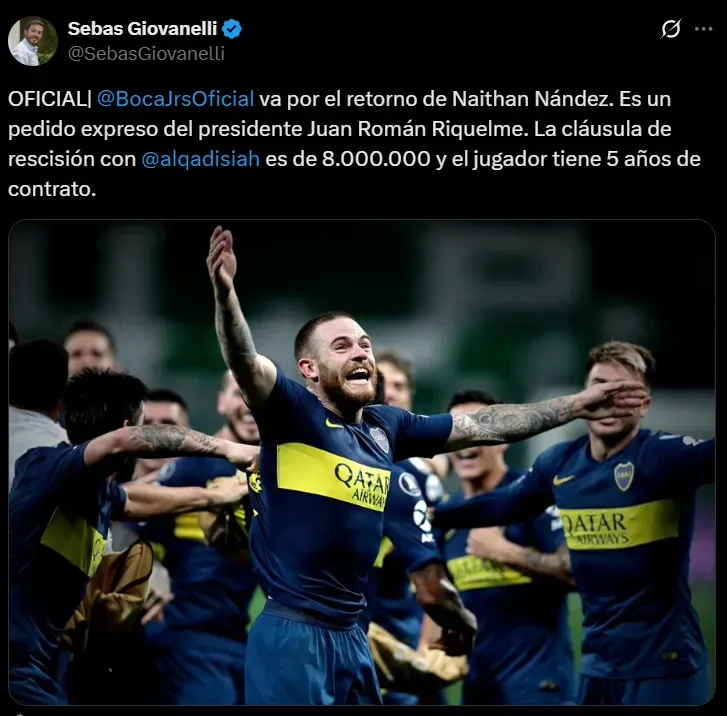
Task: Click the word "OFICIAL|" starting the tweet
Action: (50, 99)
